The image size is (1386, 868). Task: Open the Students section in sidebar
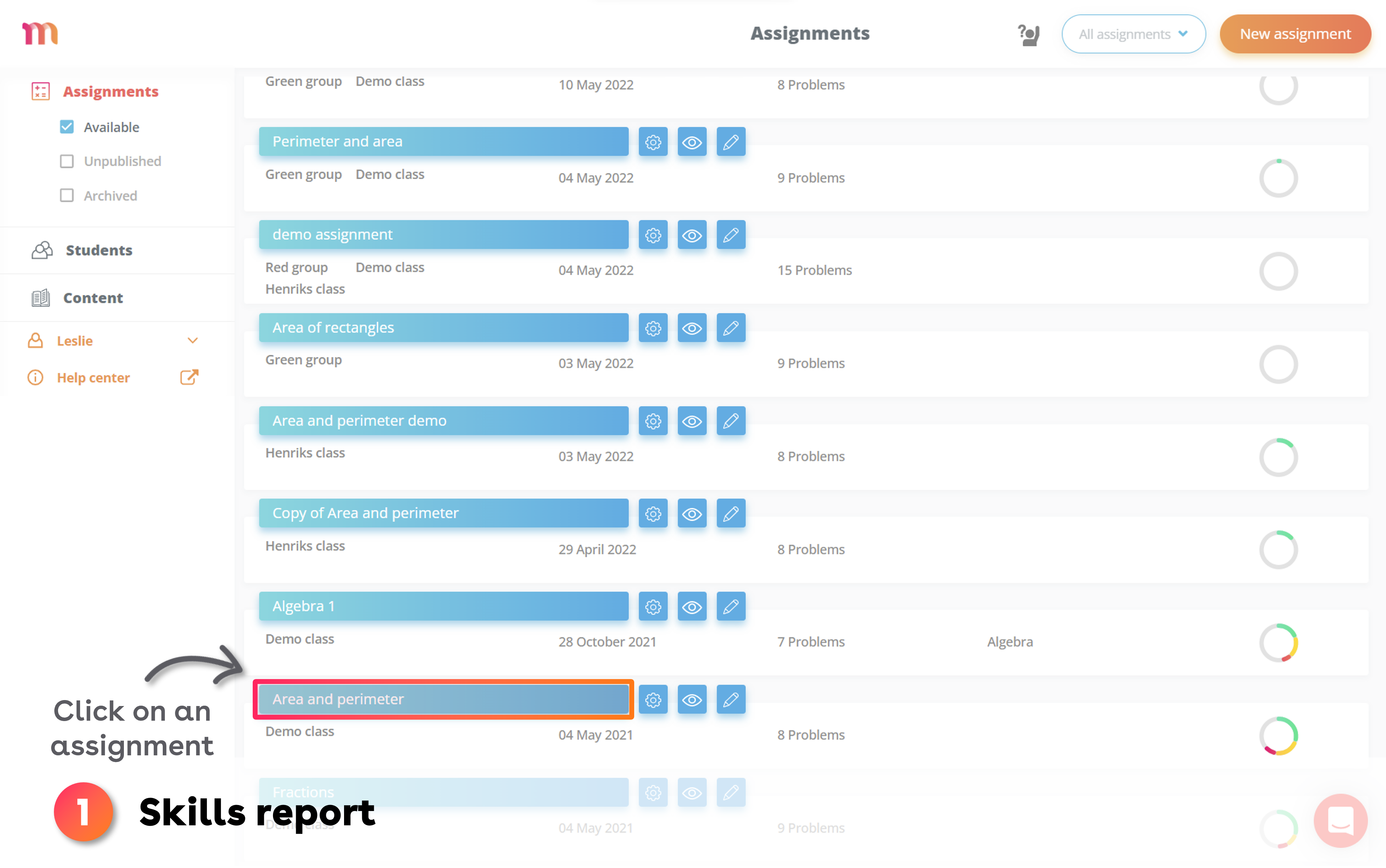tap(99, 250)
